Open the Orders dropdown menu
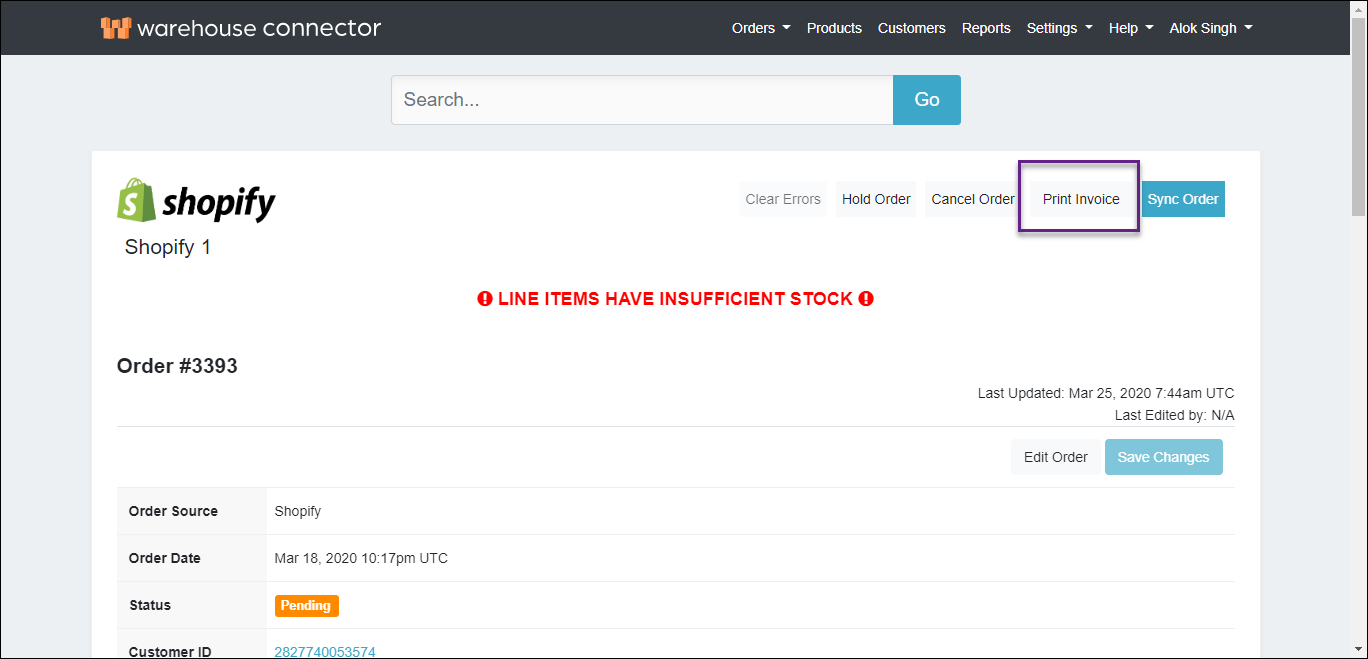This screenshot has height=659, width=1368. (x=760, y=28)
